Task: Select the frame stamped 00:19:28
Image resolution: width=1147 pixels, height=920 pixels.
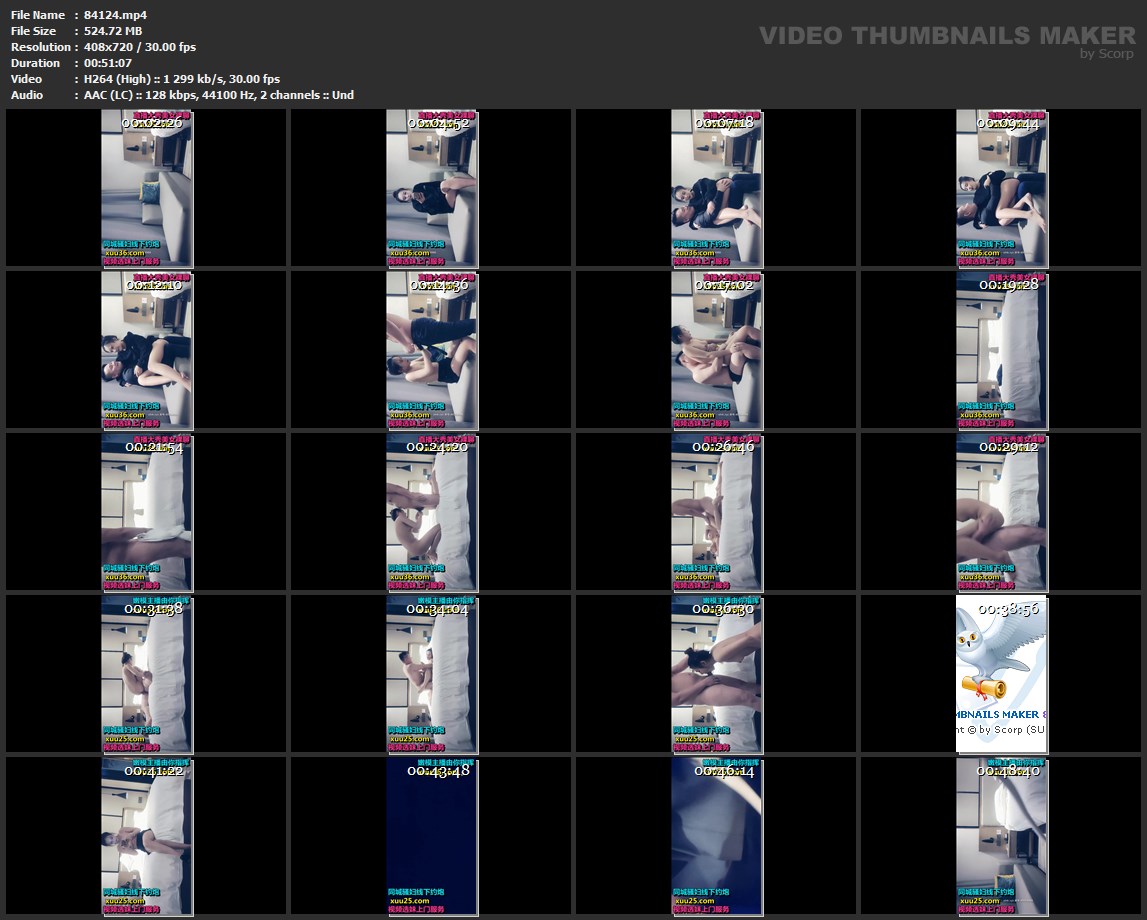Action: point(1001,350)
